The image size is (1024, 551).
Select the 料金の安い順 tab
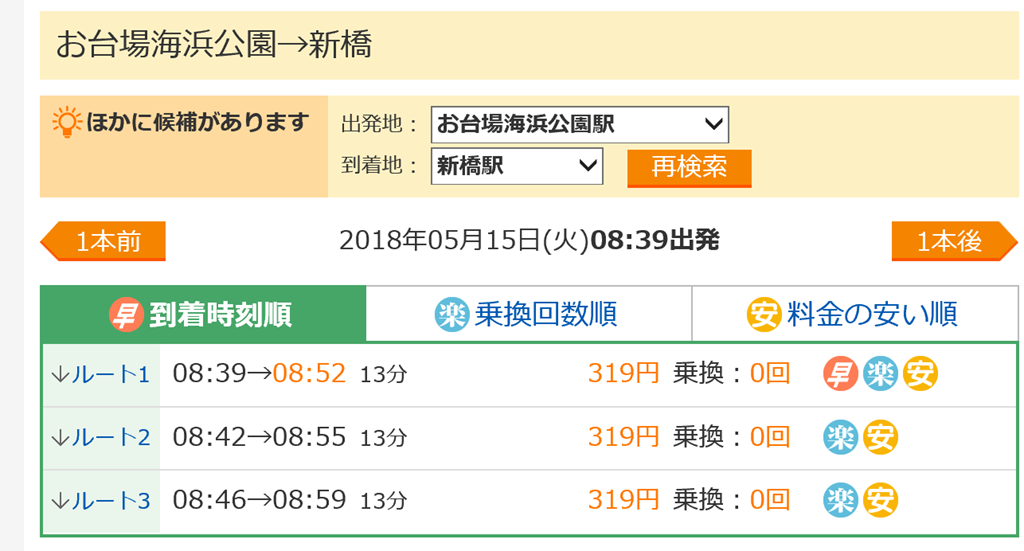pyautogui.click(x=854, y=315)
